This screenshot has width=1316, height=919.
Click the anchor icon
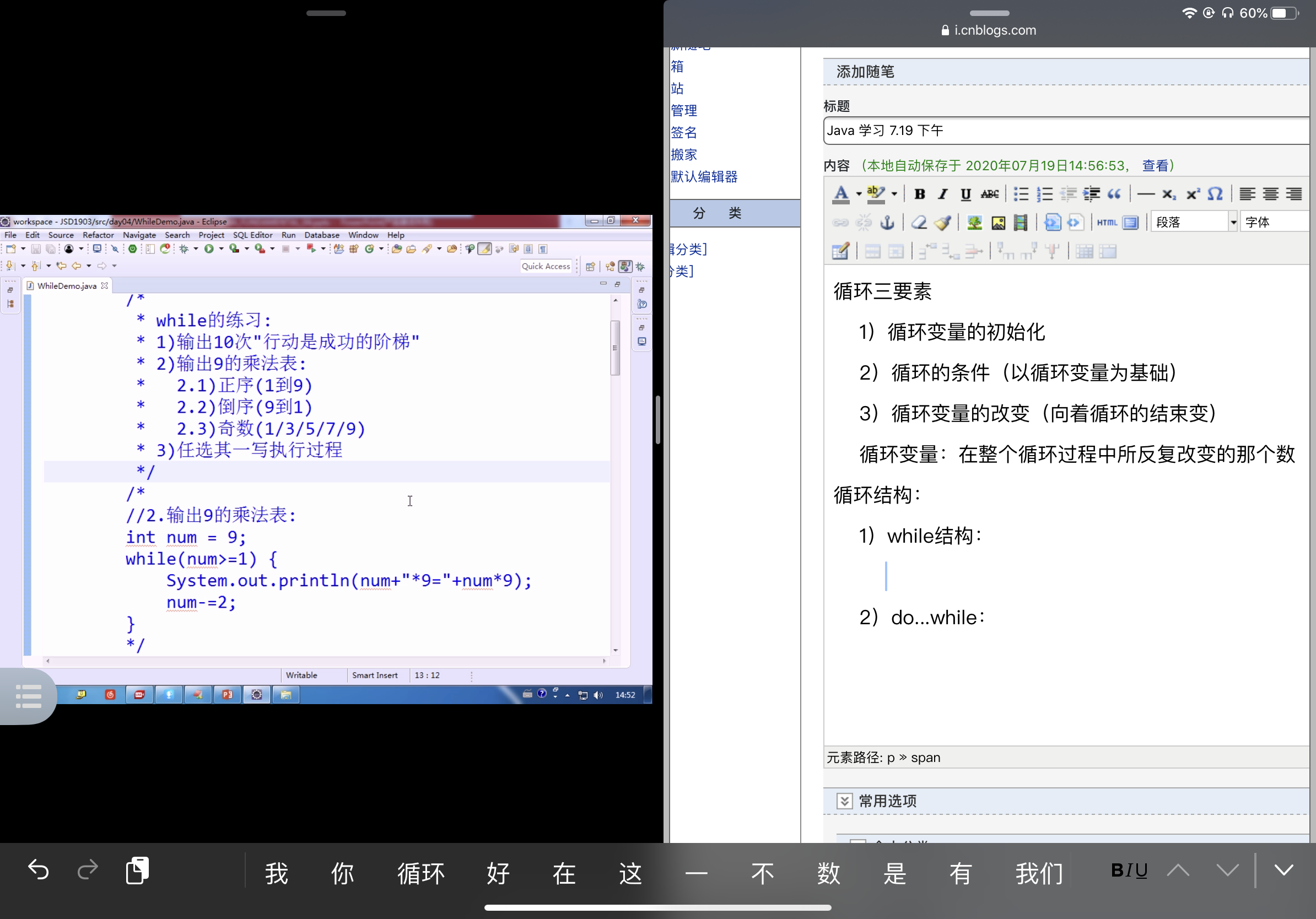pyautogui.click(x=887, y=222)
